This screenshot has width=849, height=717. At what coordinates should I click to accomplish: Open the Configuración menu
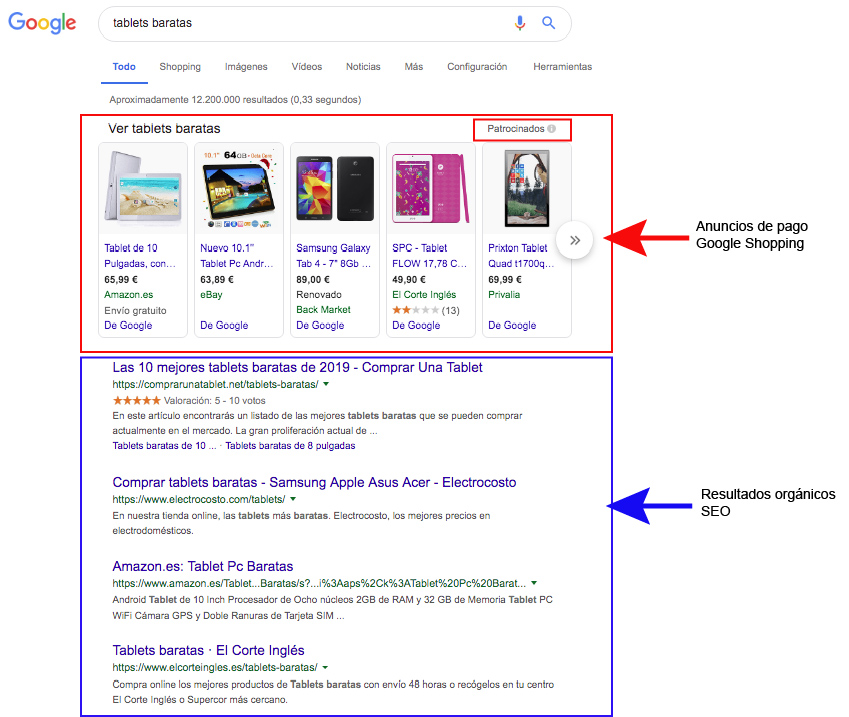477,67
